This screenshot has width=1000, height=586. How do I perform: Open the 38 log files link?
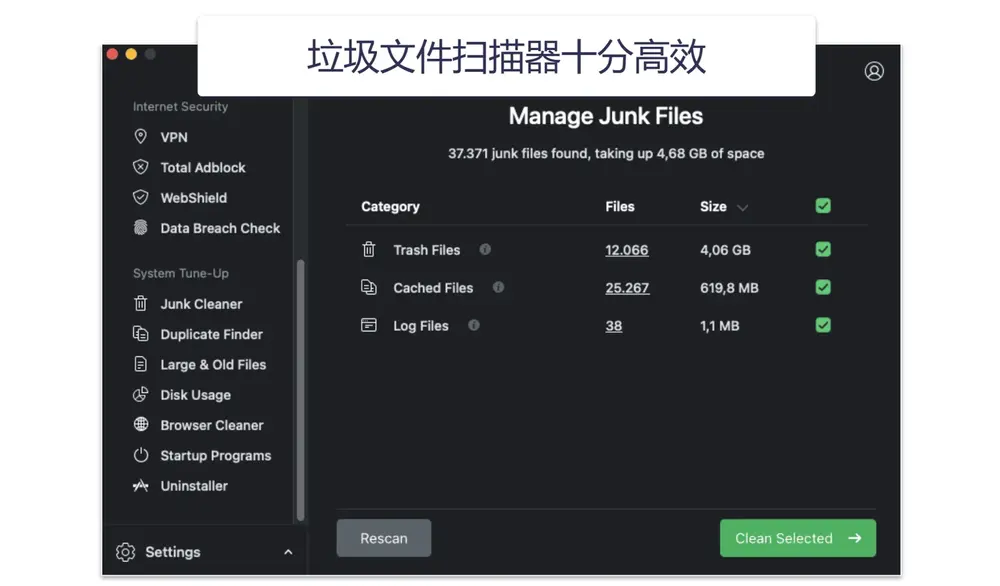[614, 326]
